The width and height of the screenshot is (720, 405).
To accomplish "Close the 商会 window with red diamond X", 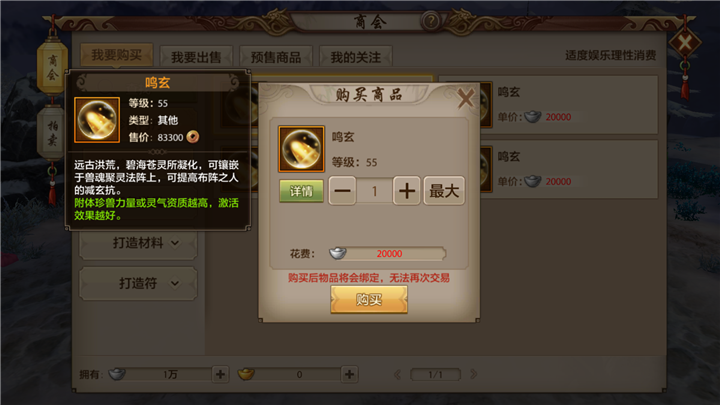I will [685, 43].
